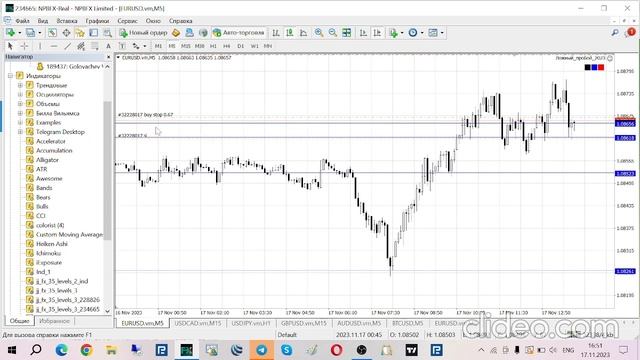Switch to H4 timeframe
The width and height of the screenshot is (640, 360).
pyautogui.click(x=227, y=46)
